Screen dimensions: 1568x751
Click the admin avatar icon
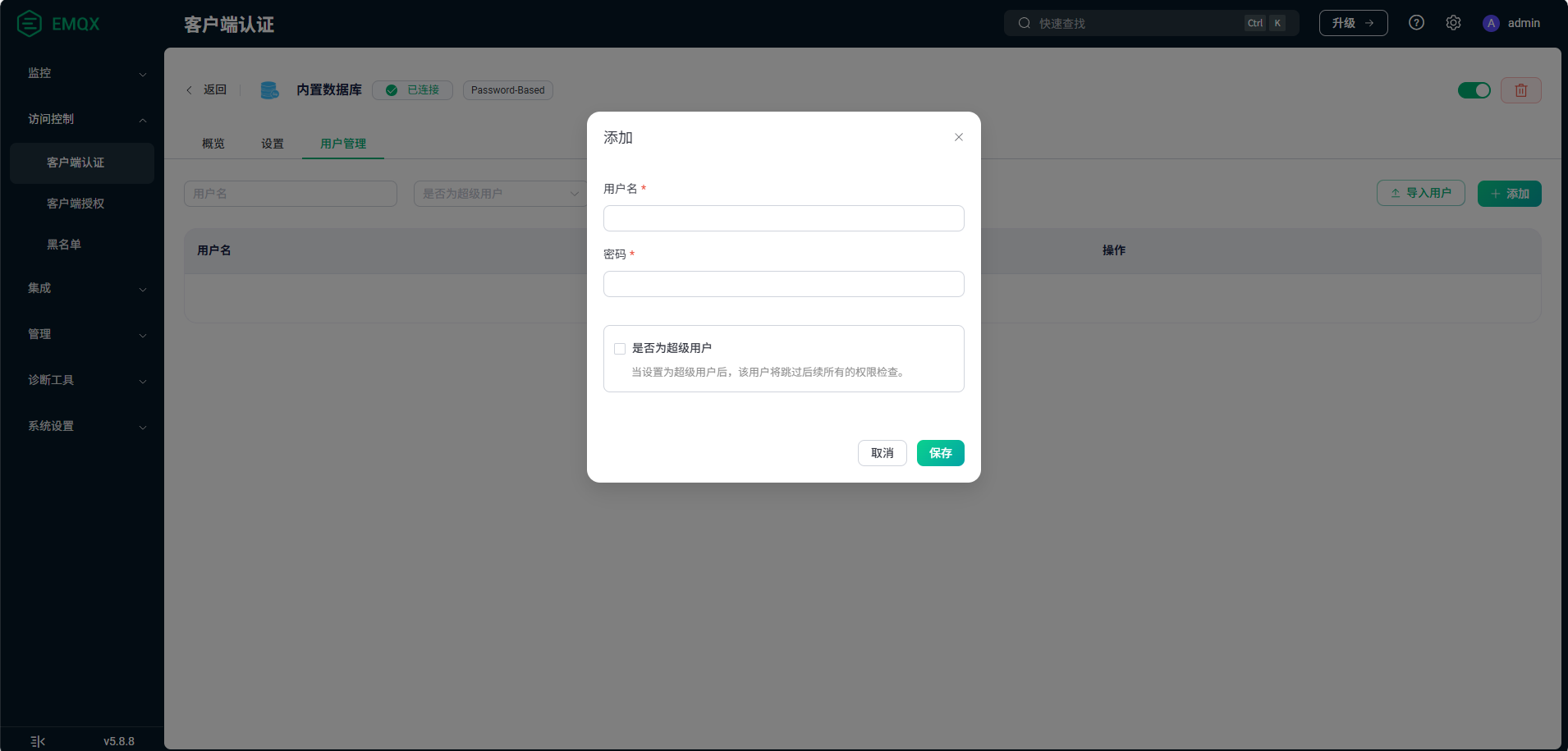(x=1491, y=23)
